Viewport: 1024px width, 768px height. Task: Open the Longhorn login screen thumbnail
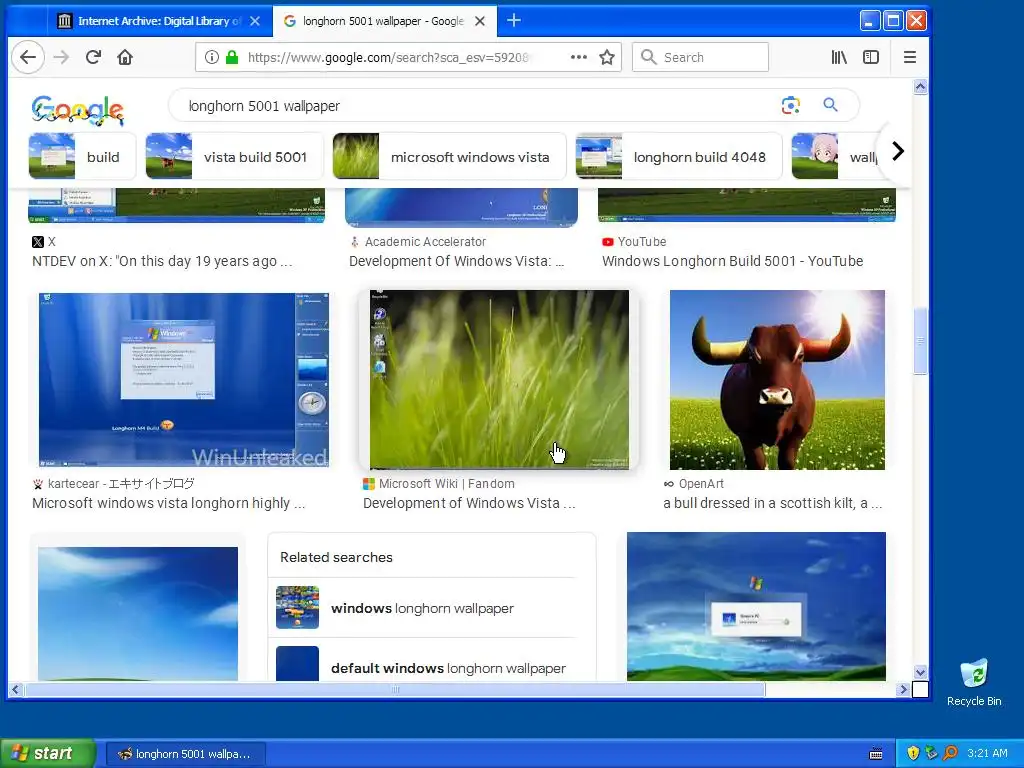tap(756, 607)
